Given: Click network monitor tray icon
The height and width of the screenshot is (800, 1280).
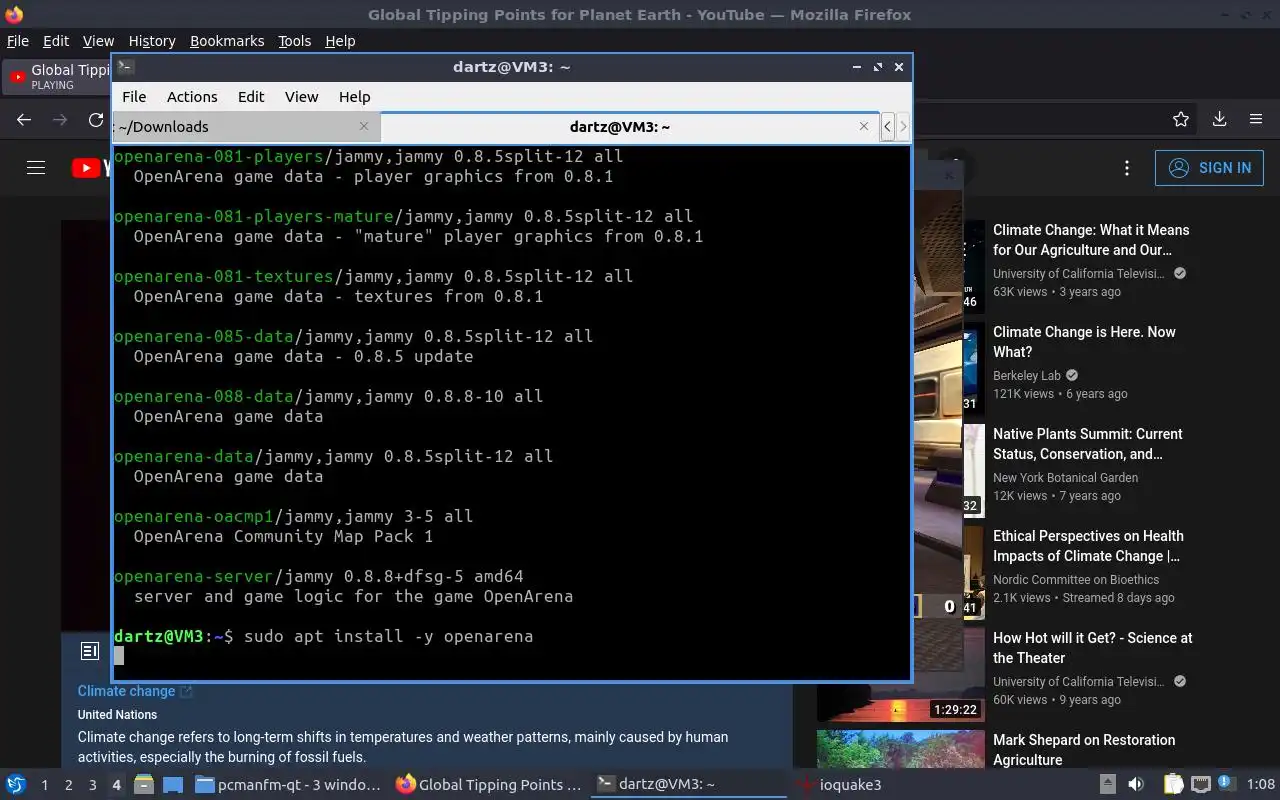Looking at the screenshot, I should pyautogui.click(x=1200, y=785).
